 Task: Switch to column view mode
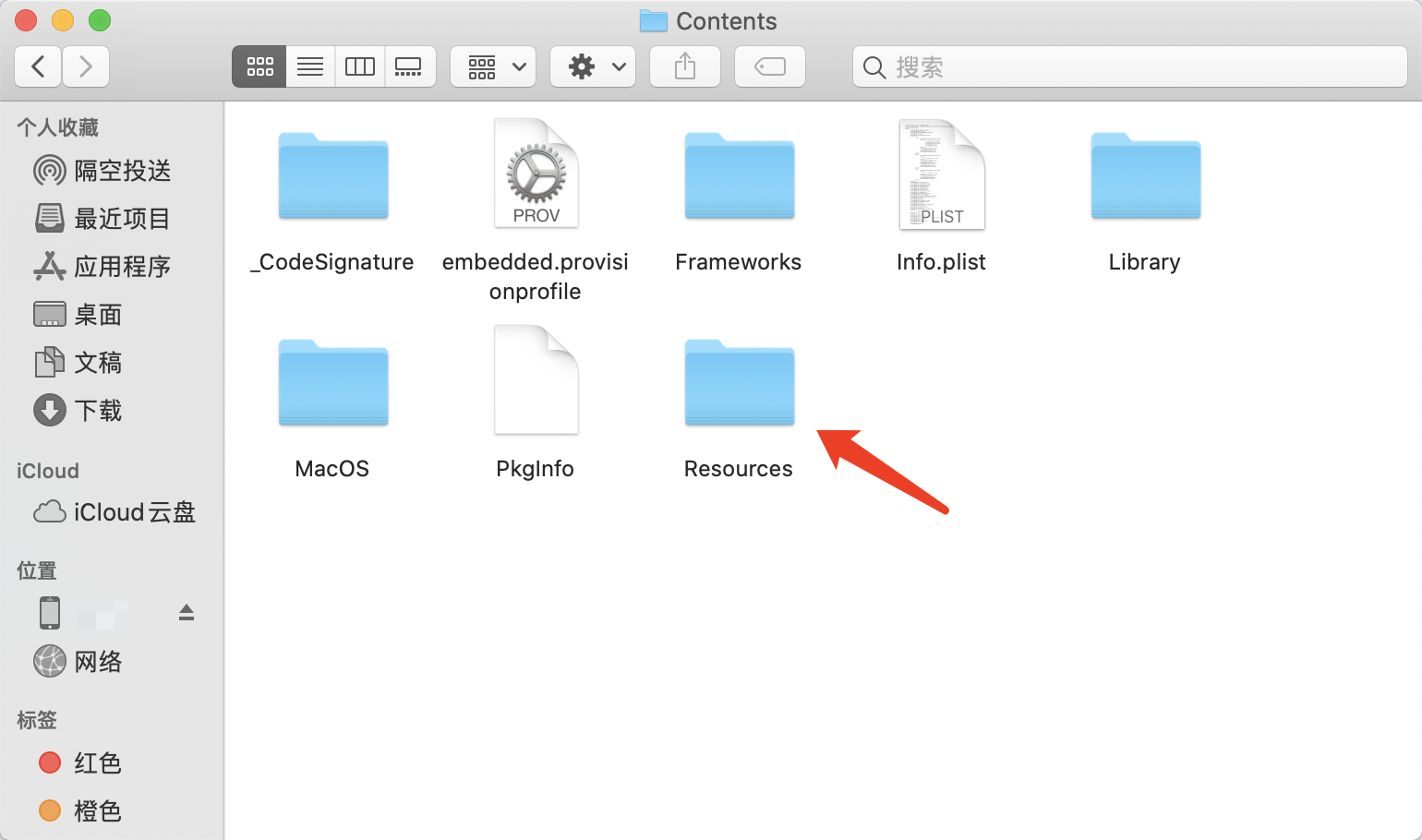click(359, 66)
